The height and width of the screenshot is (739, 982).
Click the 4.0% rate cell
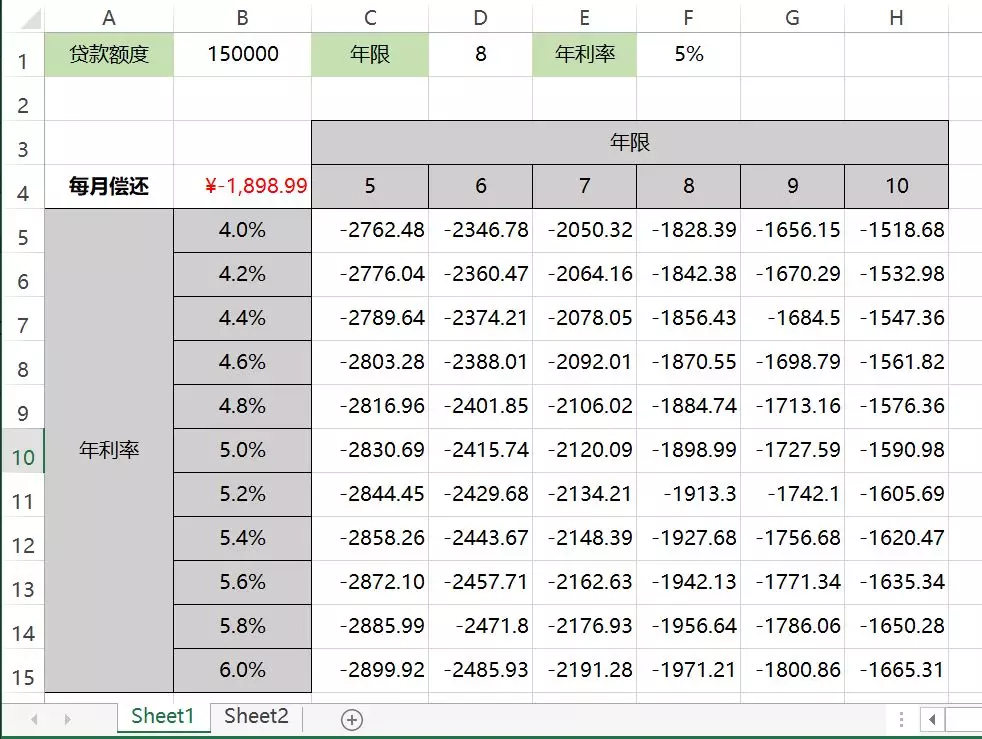point(242,230)
